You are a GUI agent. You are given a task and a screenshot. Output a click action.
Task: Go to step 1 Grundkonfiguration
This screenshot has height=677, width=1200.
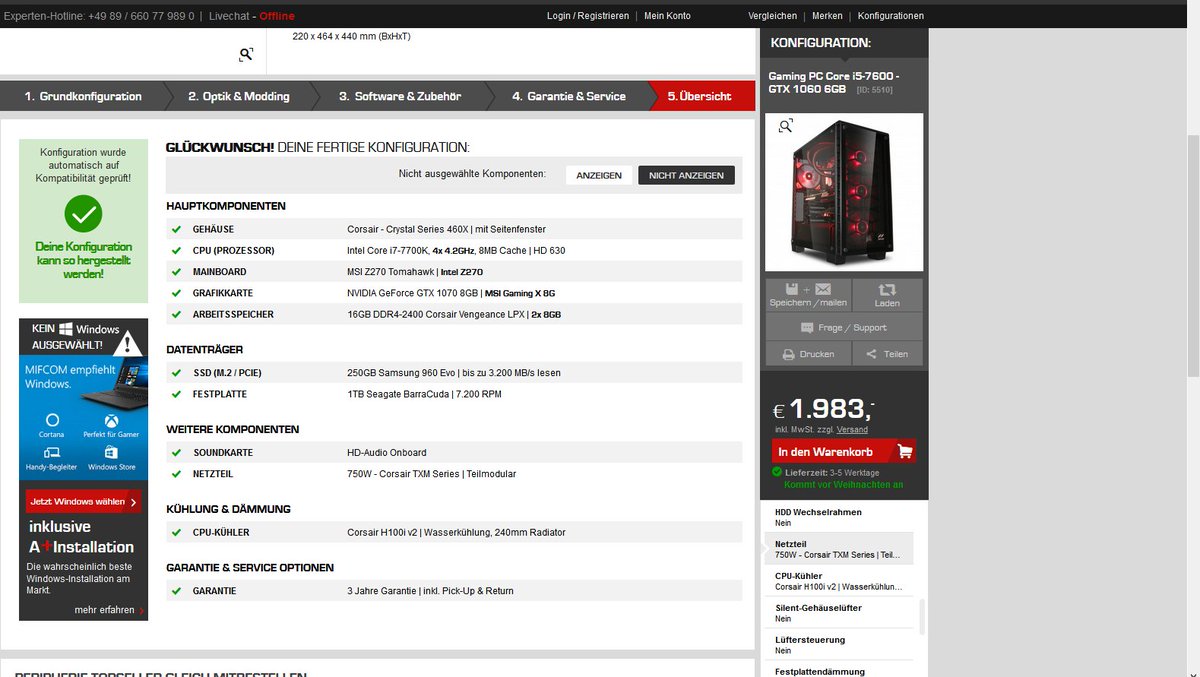[x=83, y=96]
